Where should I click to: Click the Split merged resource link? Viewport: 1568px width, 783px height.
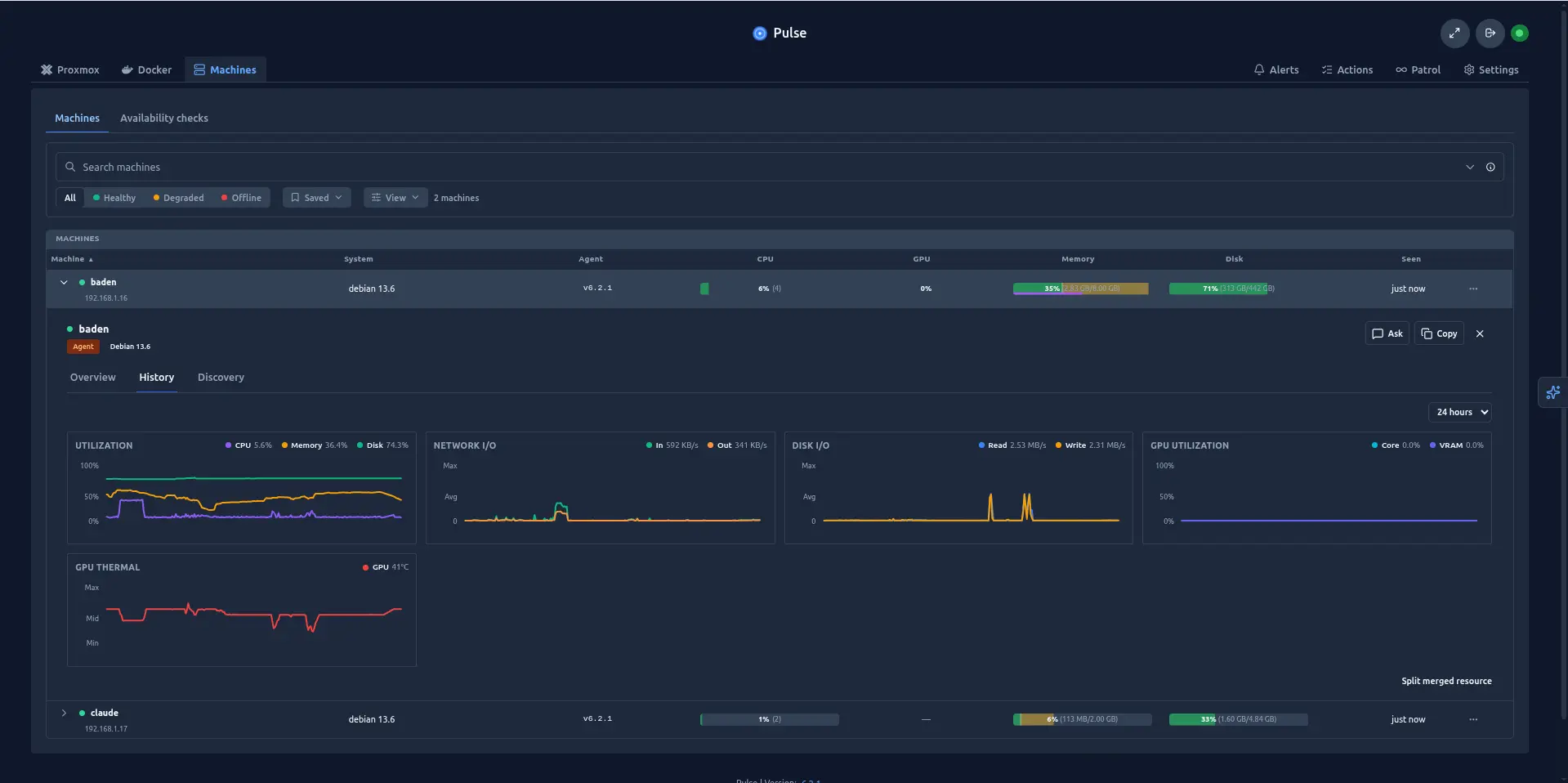coord(1446,681)
